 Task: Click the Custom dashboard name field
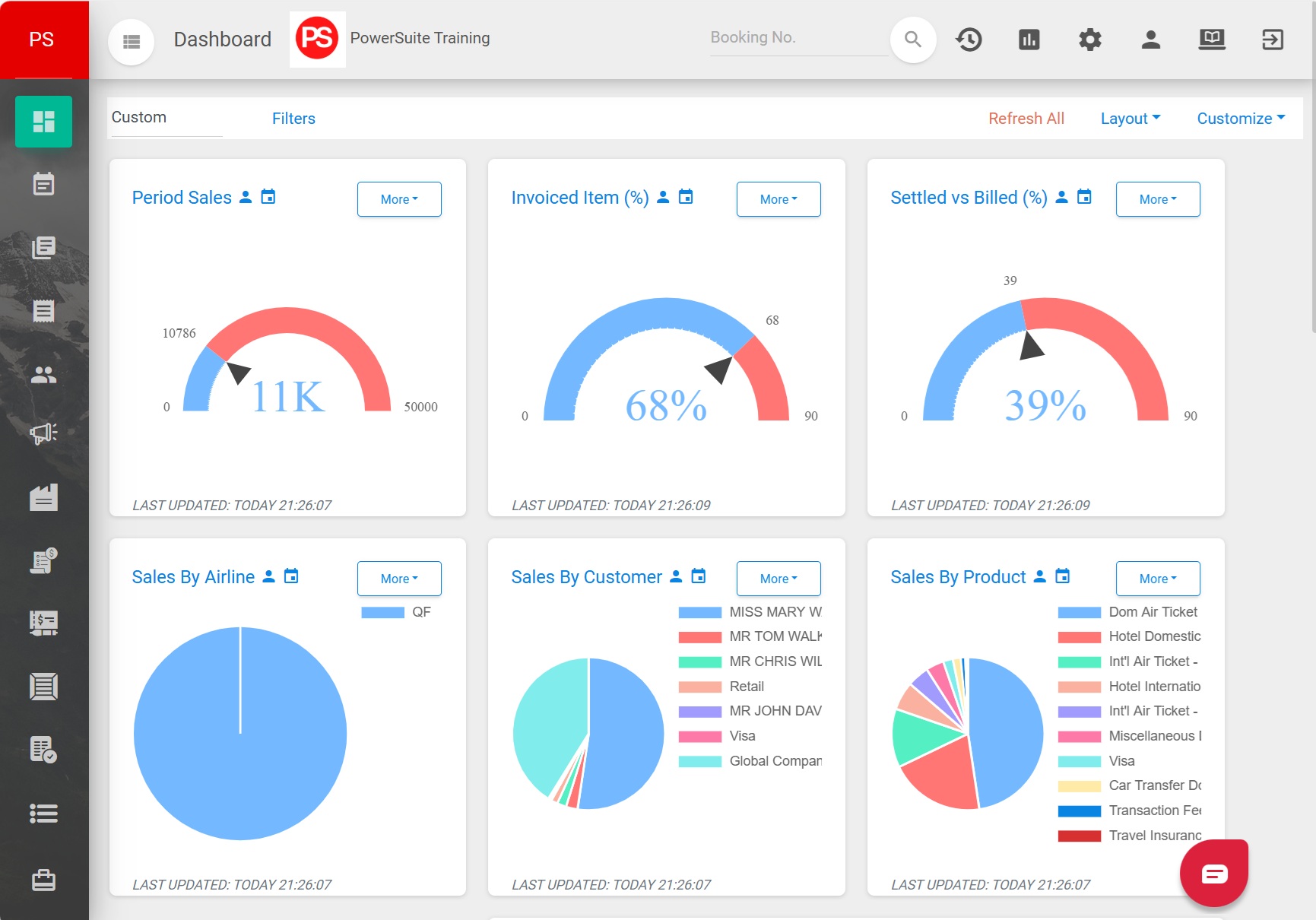click(x=166, y=118)
